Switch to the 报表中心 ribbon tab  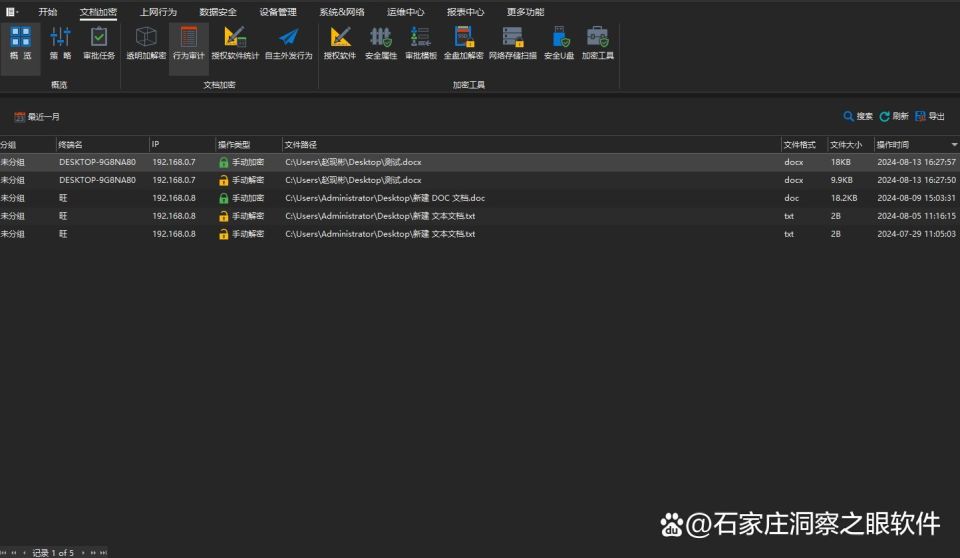[x=465, y=12]
